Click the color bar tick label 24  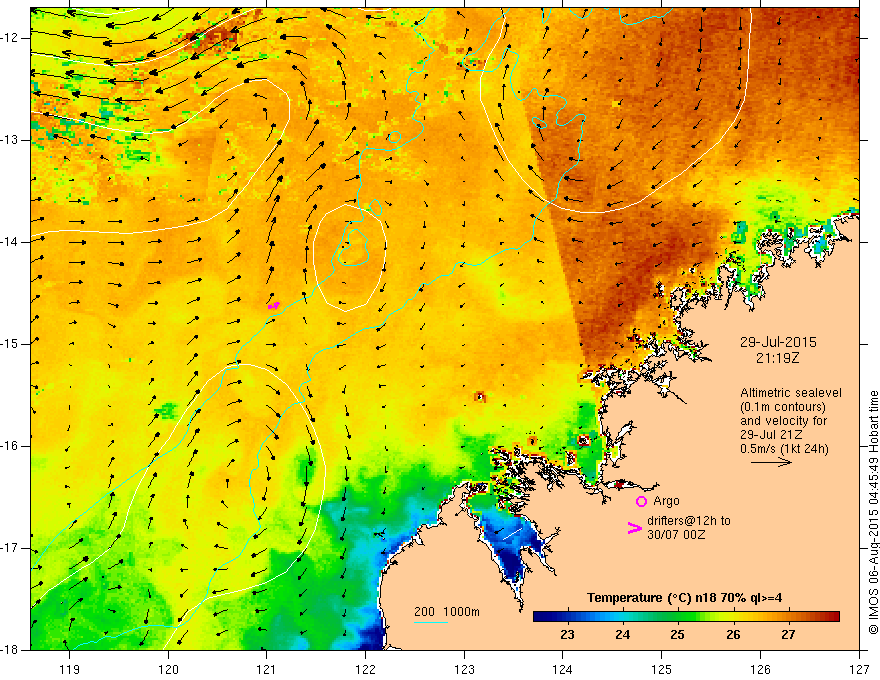click(x=622, y=635)
